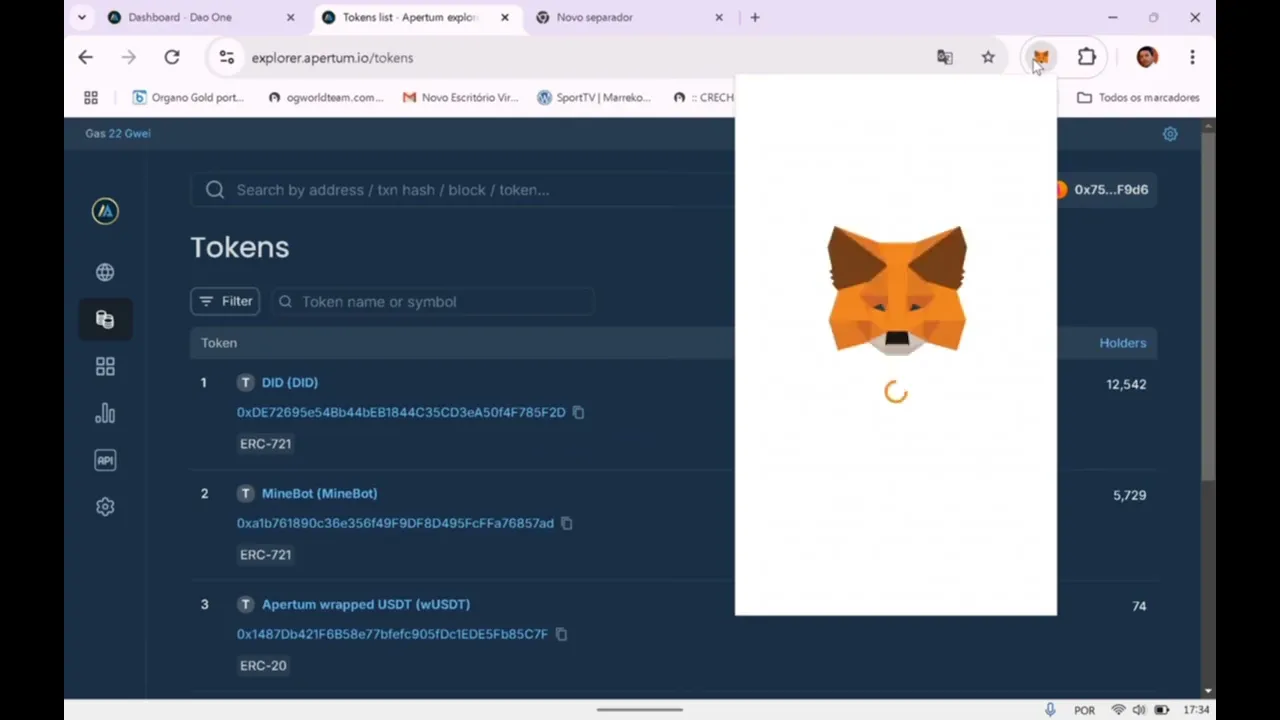
Task: Open the Chrome extensions puzzle icon
Action: point(1087,57)
